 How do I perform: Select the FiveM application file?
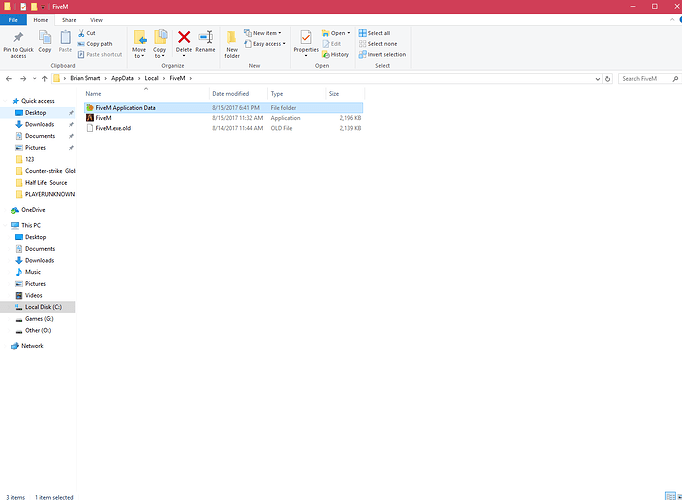223,118
